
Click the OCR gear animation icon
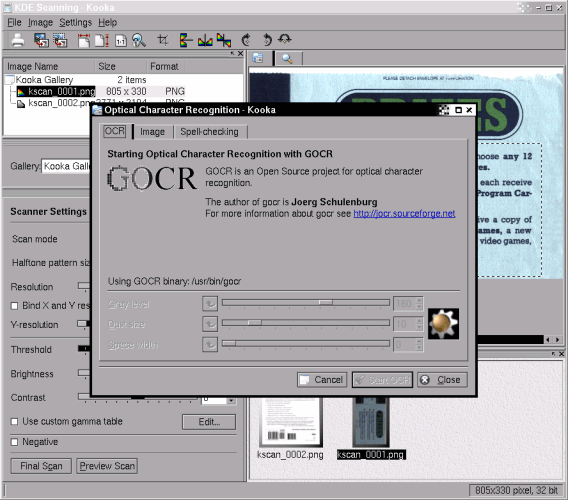(x=443, y=324)
